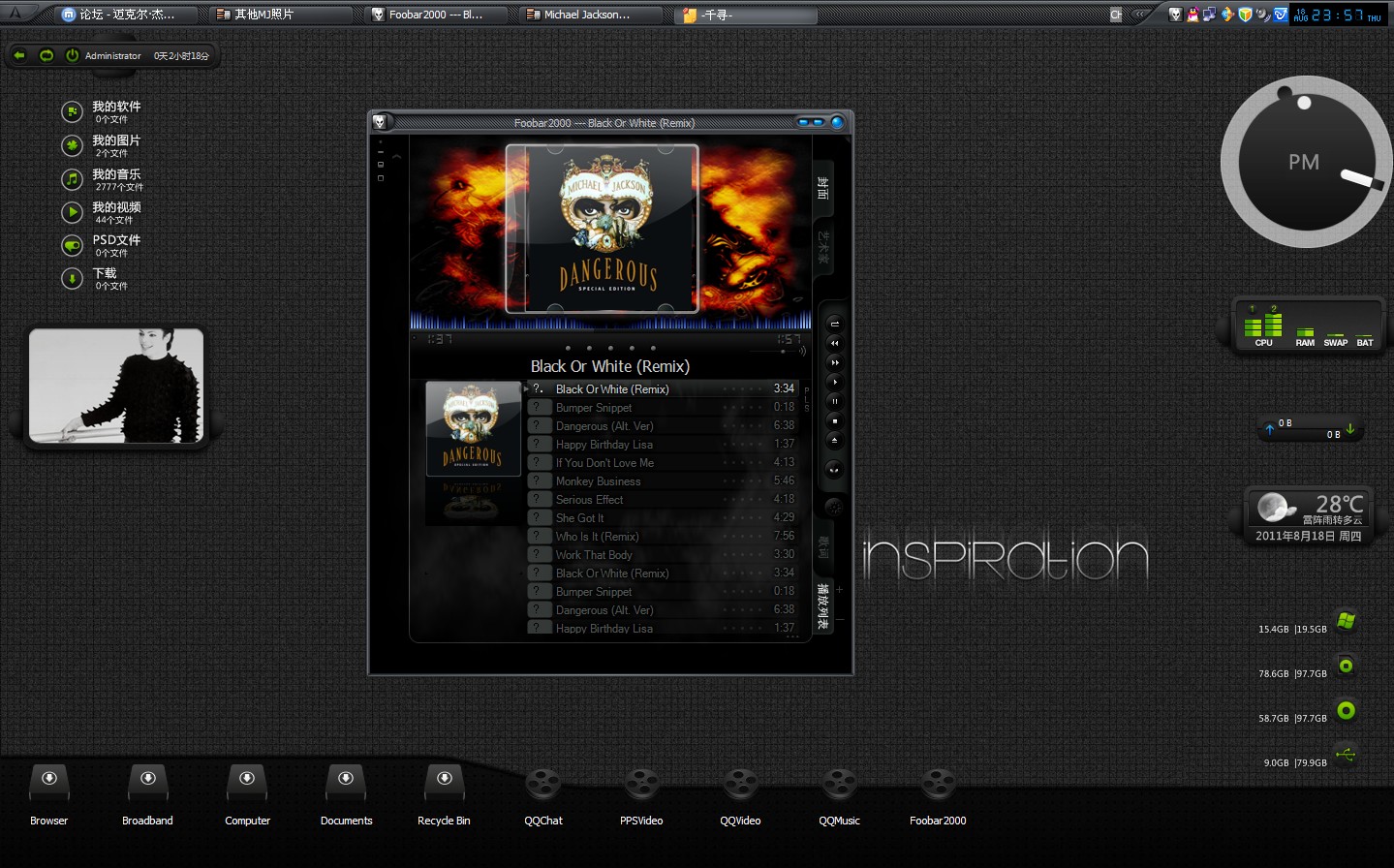1394x868 pixels.
Task: Click the USB drive icon showing 9.0GB
Action: coord(1346,754)
